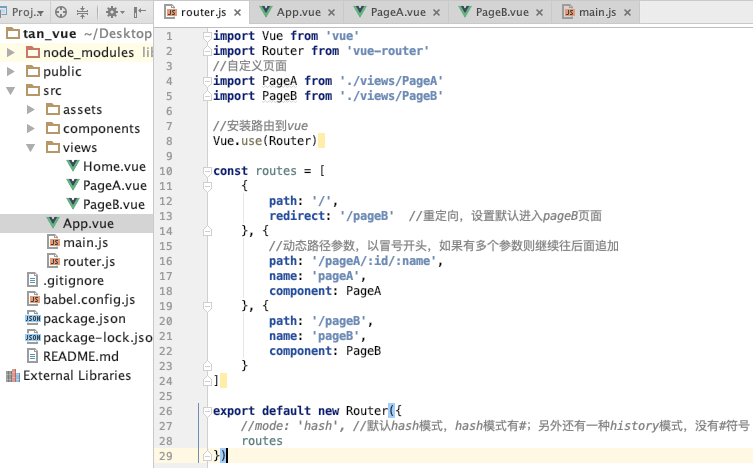Click the redirect '/pageB' string
Image resolution: width=753 pixels, height=468 pixels.
point(367,216)
